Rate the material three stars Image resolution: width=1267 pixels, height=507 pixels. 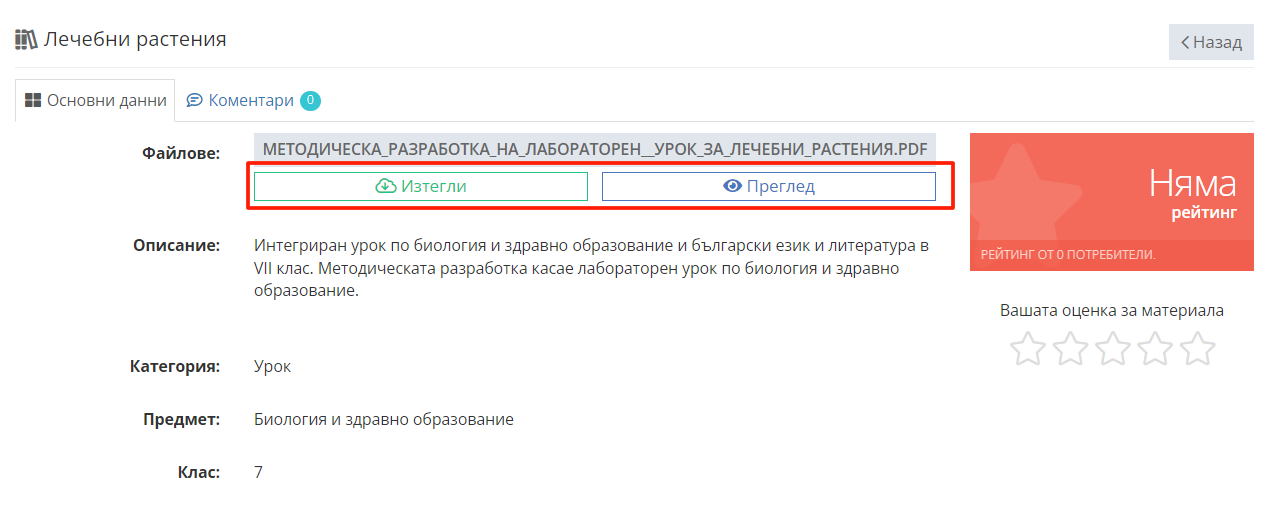coord(1112,349)
